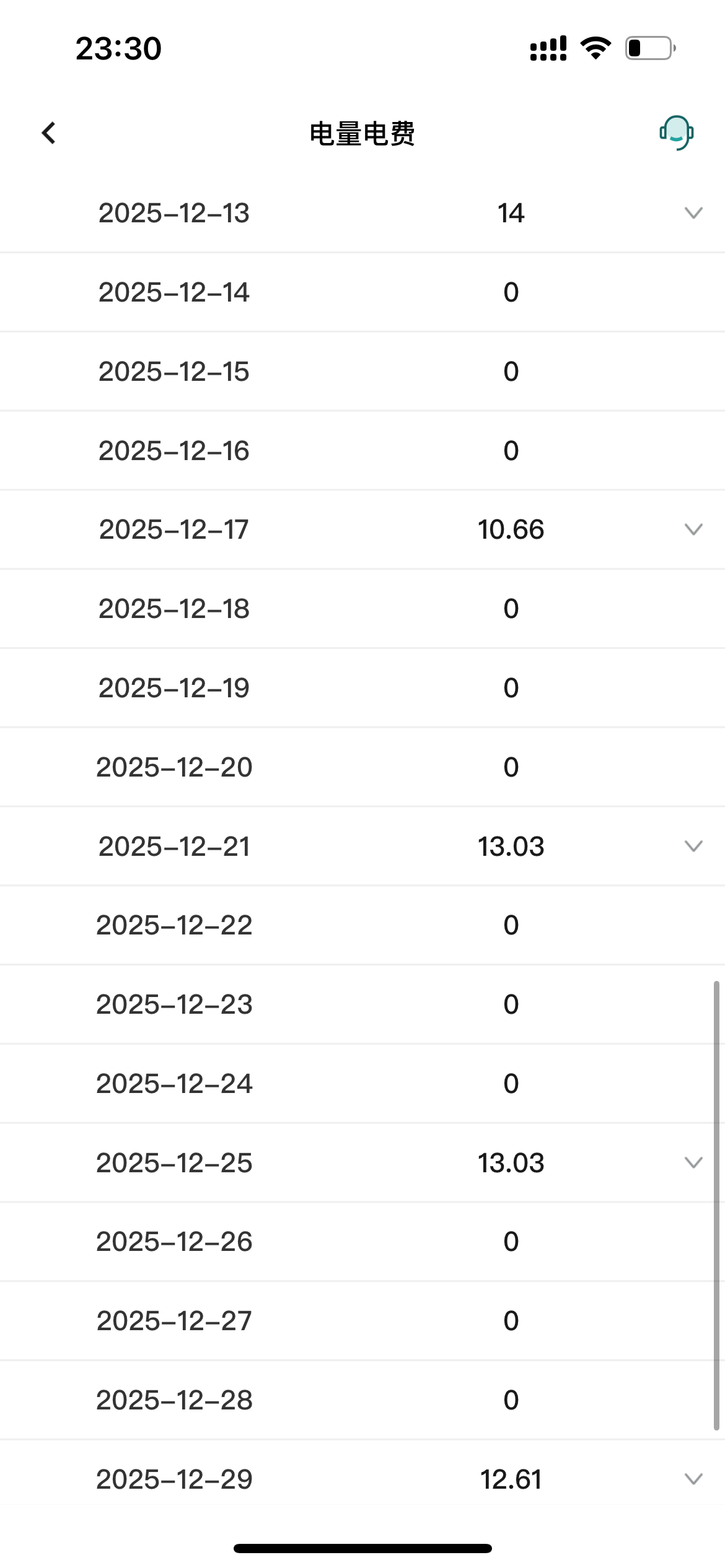This screenshot has width=725, height=1568.
Task: Tap the home indicator bar
Action: [362, 1548]
